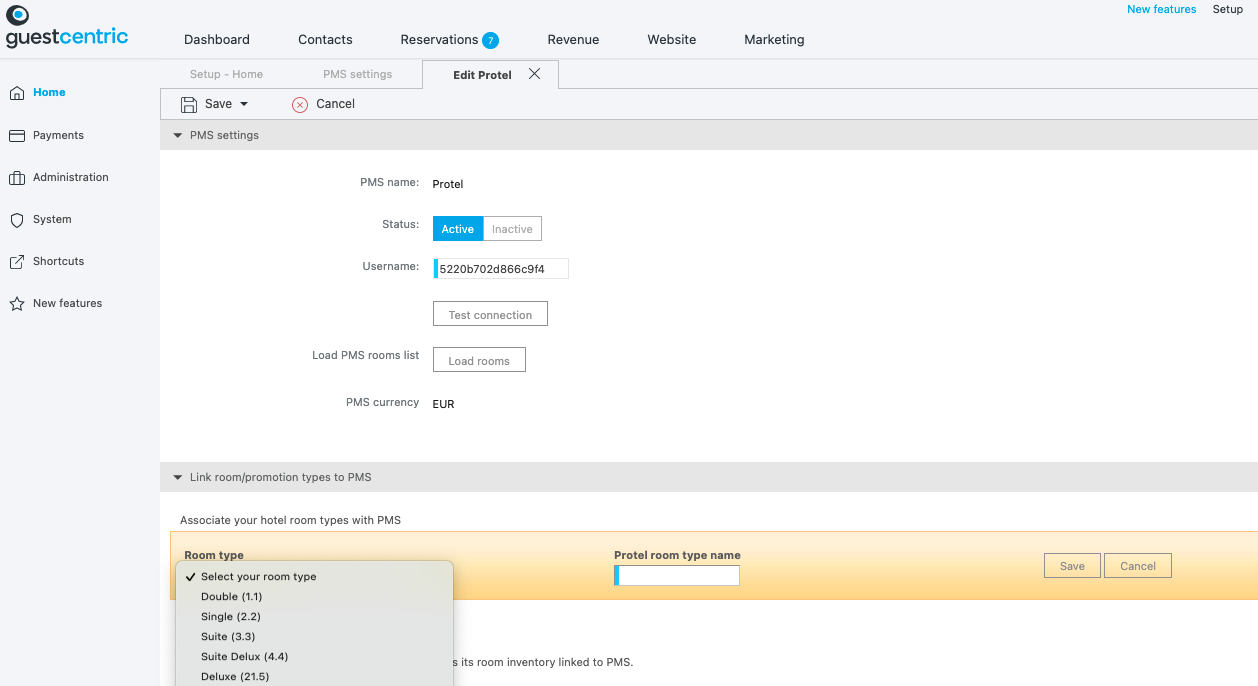Save the room type association row
1258x686 pixels.
pyautogui.click(x=1072, y=566)
